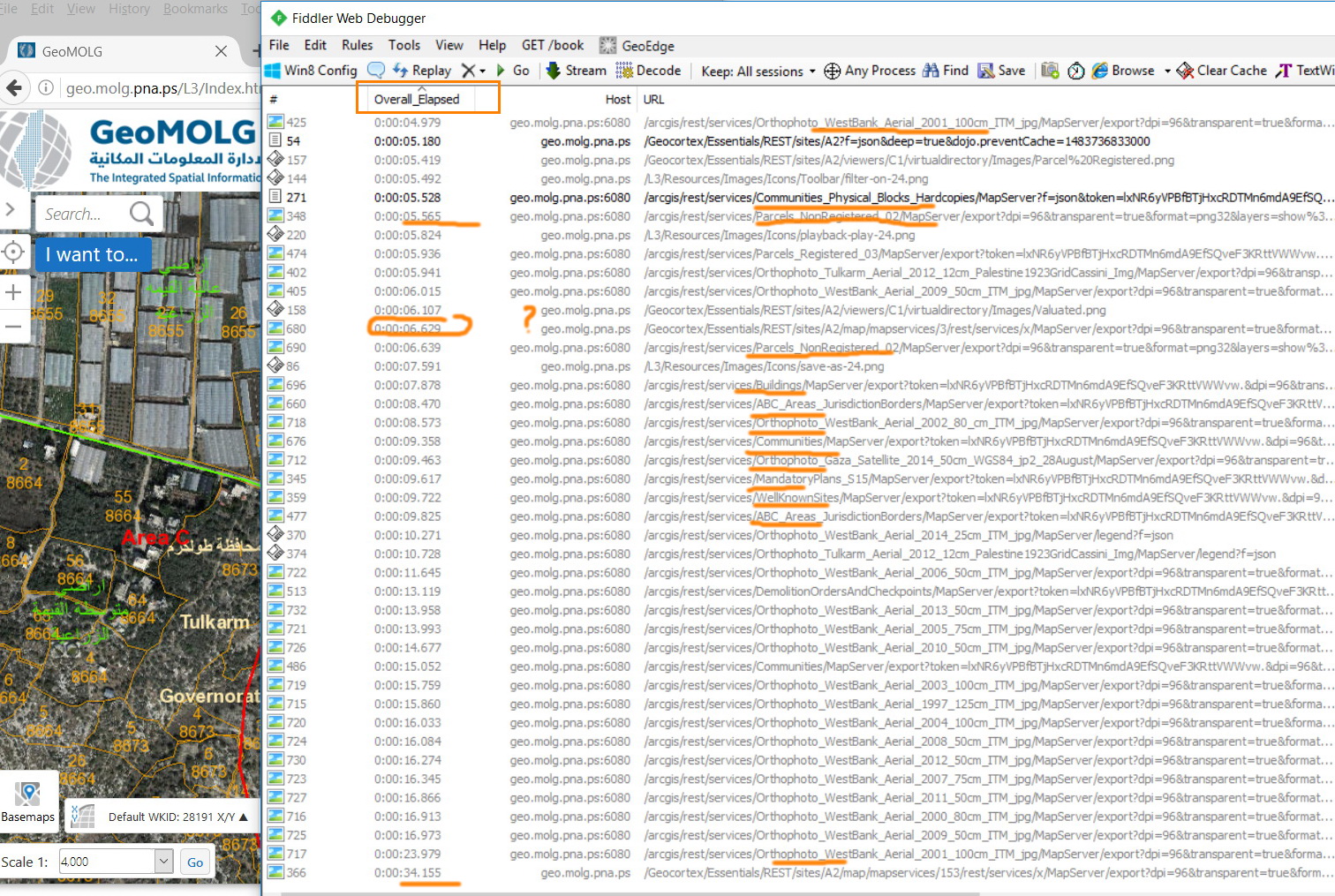Open Fiddler Edit menu
The image size is (1335, 896).
tap(315, 45)
